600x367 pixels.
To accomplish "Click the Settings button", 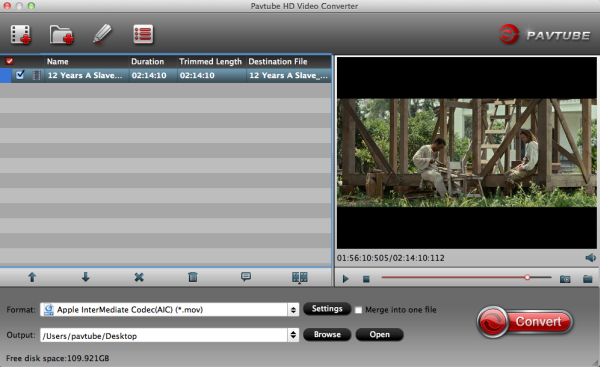I will pyautogui.click(x=327, y=309).
